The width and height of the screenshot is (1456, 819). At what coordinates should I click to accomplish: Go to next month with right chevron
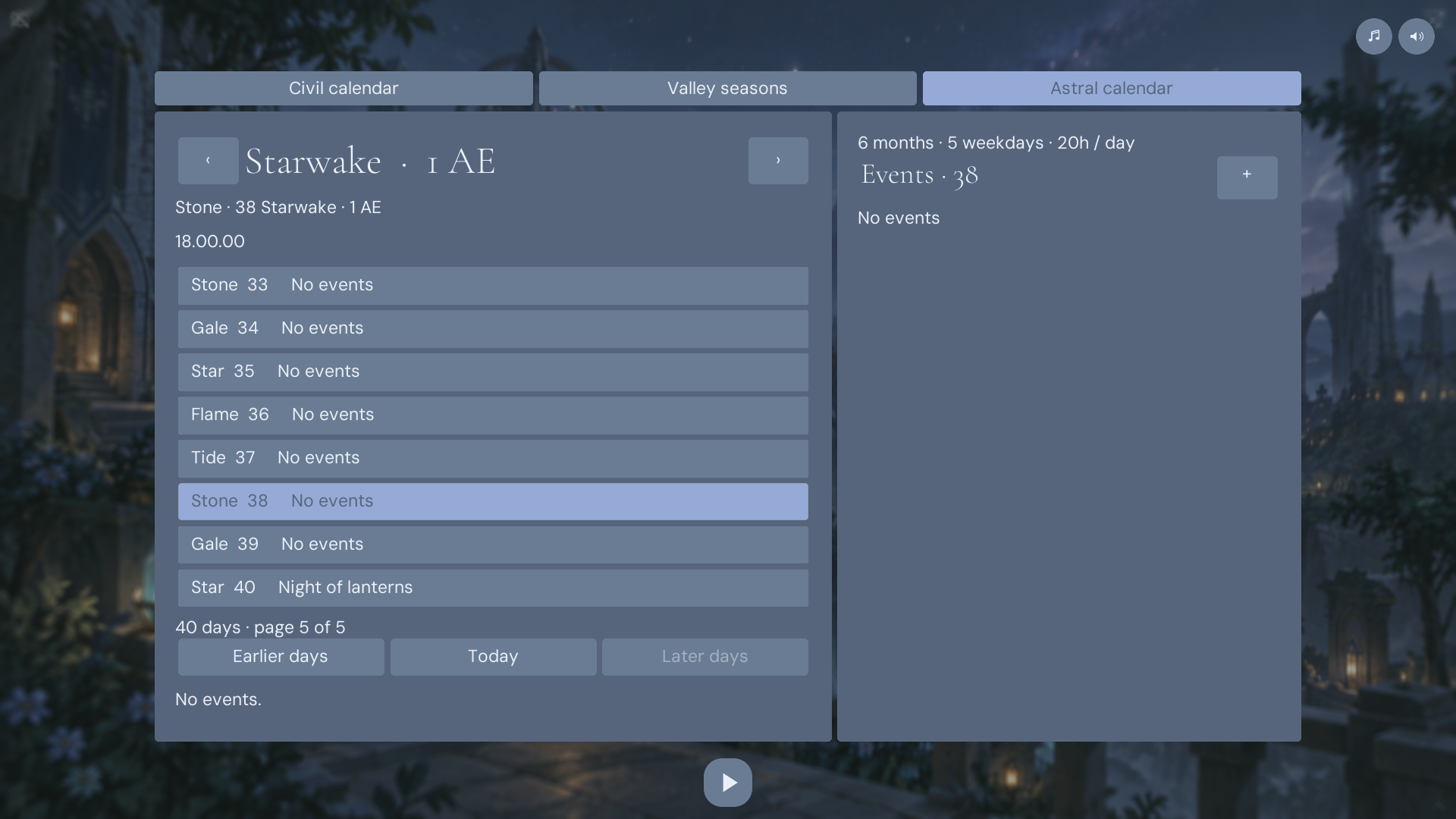click(x=778, y=160)
